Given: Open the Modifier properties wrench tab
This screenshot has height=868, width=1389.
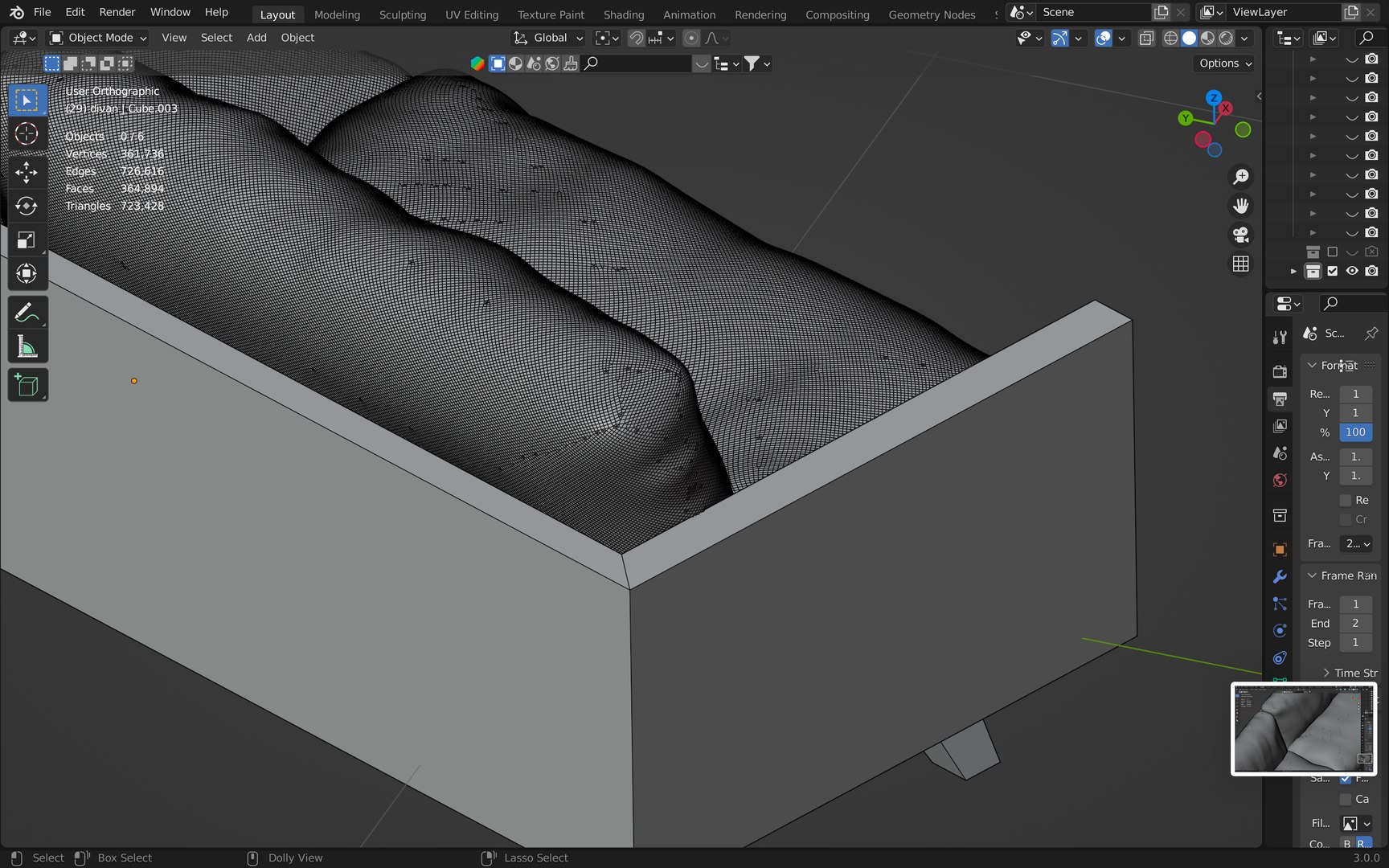Looking at the screenshot, I should pyautogui.click(x=1280, y=577).
